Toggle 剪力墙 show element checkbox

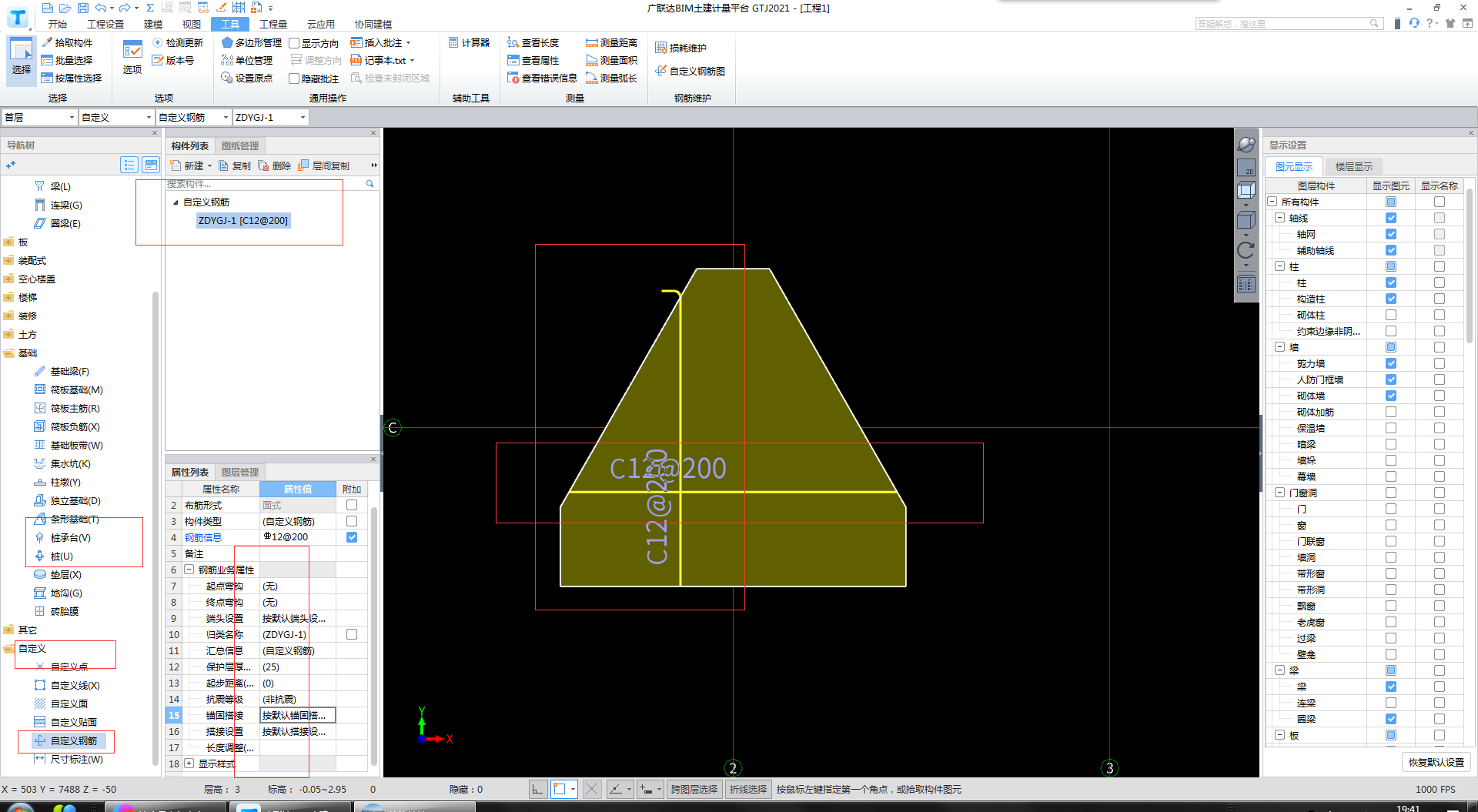[x=1391, y=363]
